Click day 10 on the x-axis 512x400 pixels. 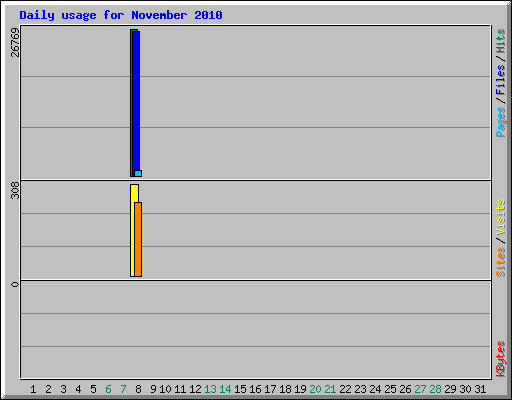(x=165, y=389)
